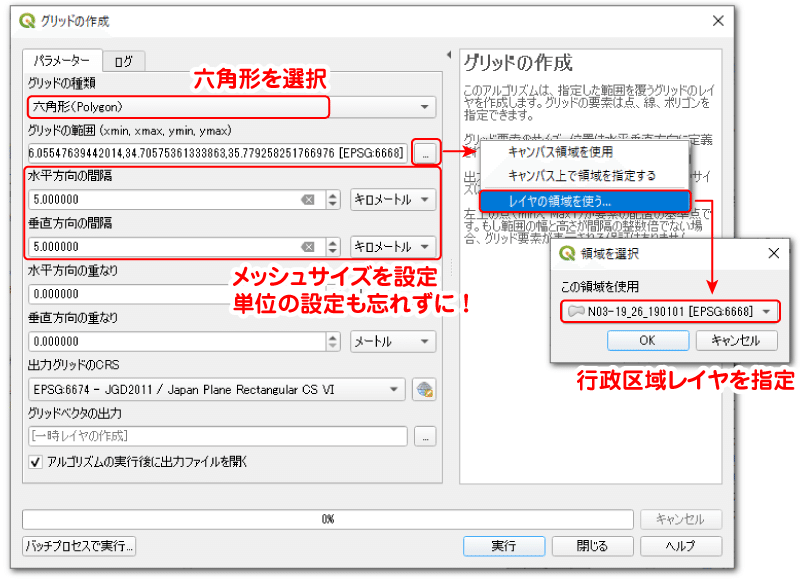
Task: Switch to the パラメーター tab
Action: pos(62,61)
